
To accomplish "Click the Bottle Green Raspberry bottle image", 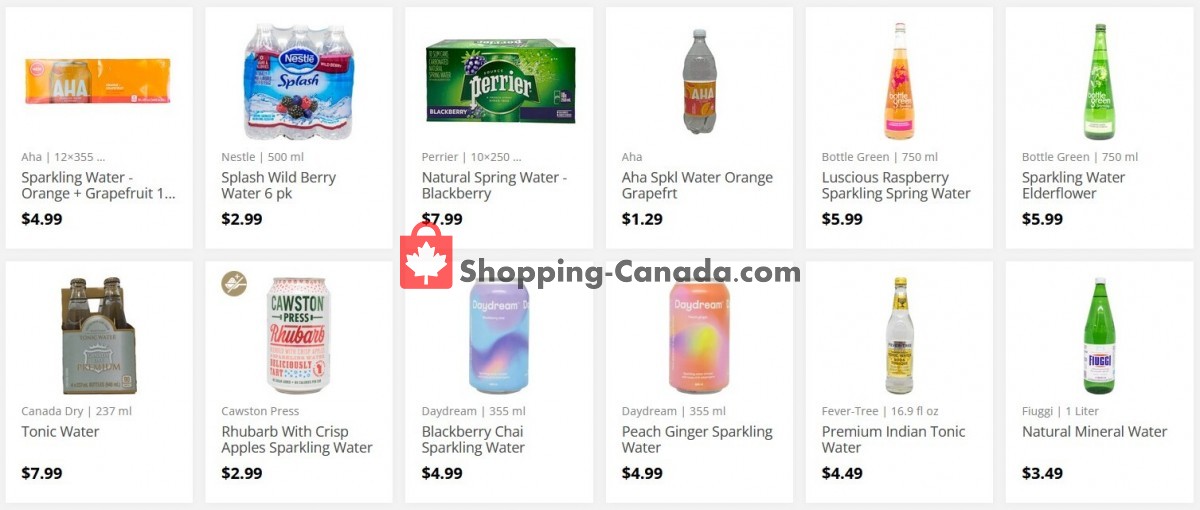I will coord(899,82).
